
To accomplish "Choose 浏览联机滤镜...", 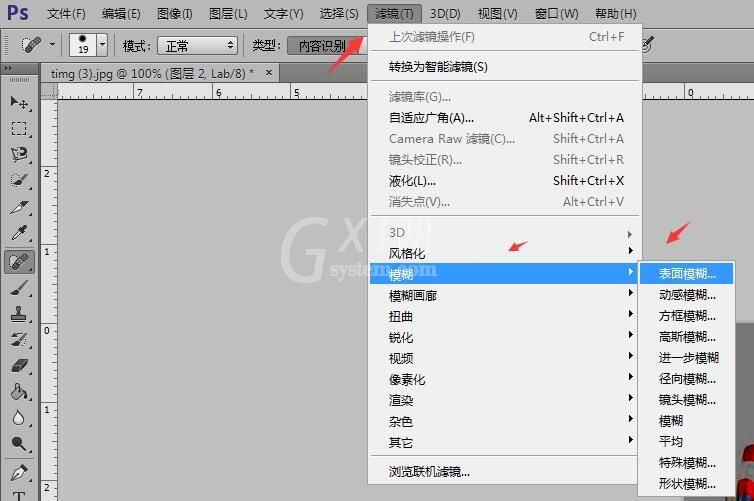I will 505,472.
